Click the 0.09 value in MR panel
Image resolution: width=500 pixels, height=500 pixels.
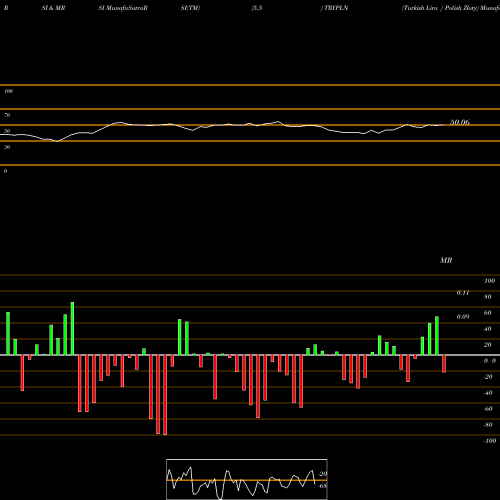pyautogui.click(x=463, y=317)
